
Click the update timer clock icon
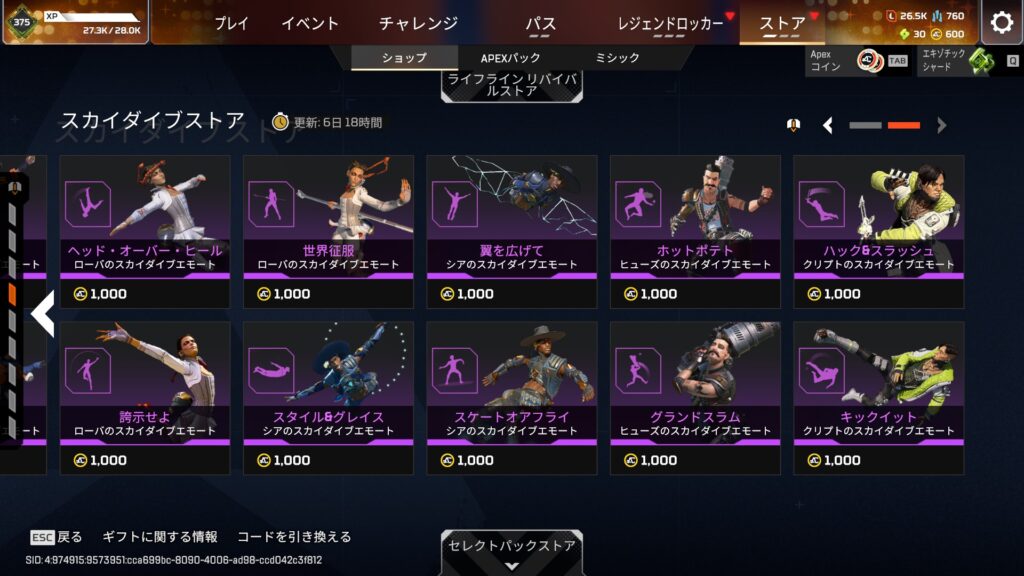[x=280, y=121]
